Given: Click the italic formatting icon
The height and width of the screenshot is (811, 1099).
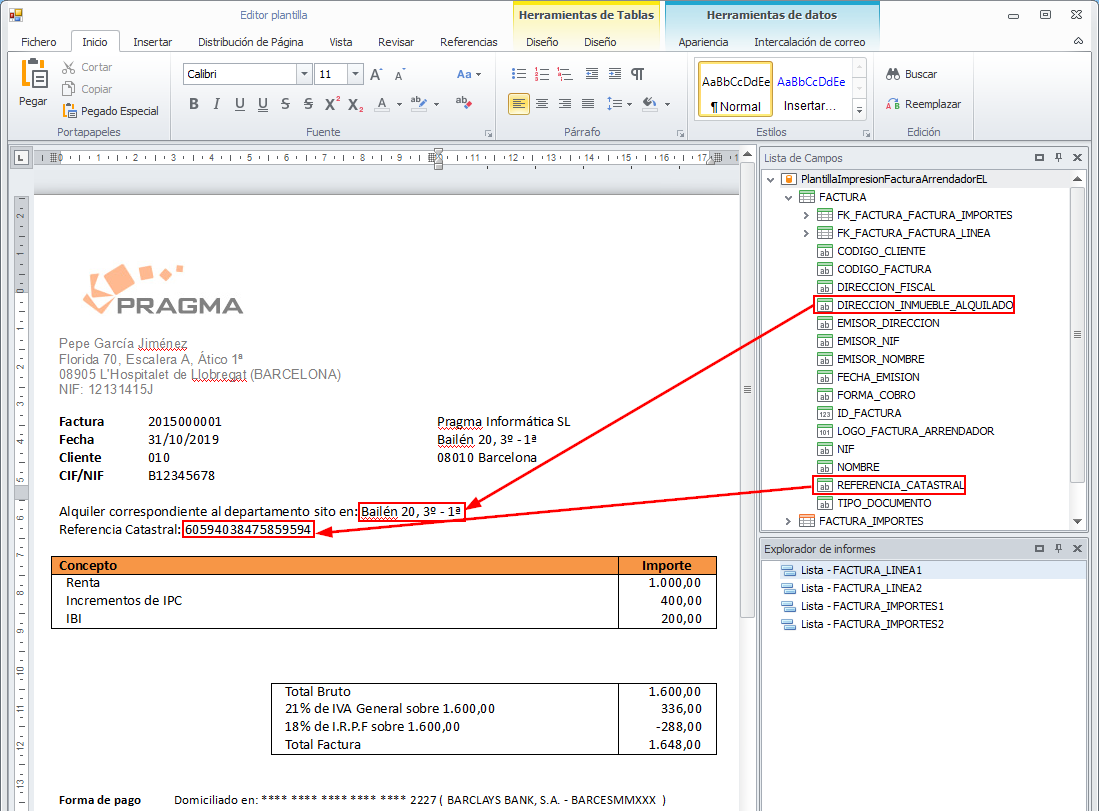Looking at the screenshot, I should point(216,104).
